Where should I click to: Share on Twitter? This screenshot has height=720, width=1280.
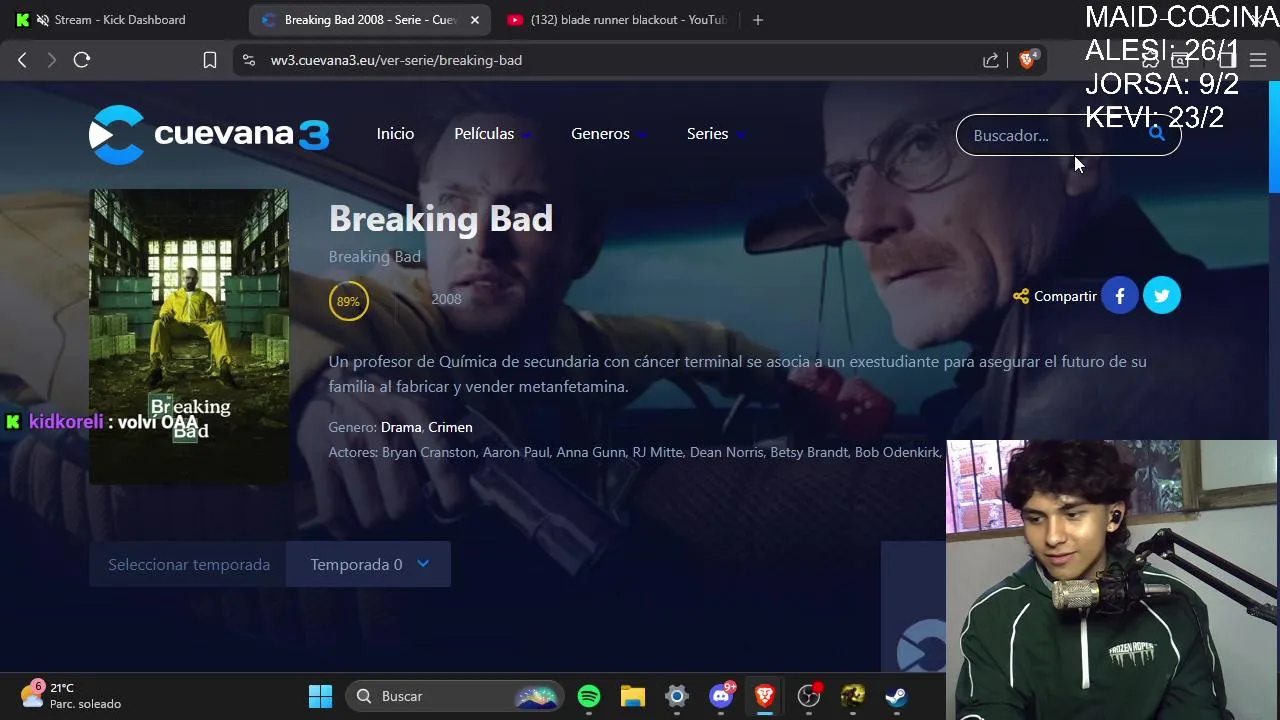point(1162,296)
